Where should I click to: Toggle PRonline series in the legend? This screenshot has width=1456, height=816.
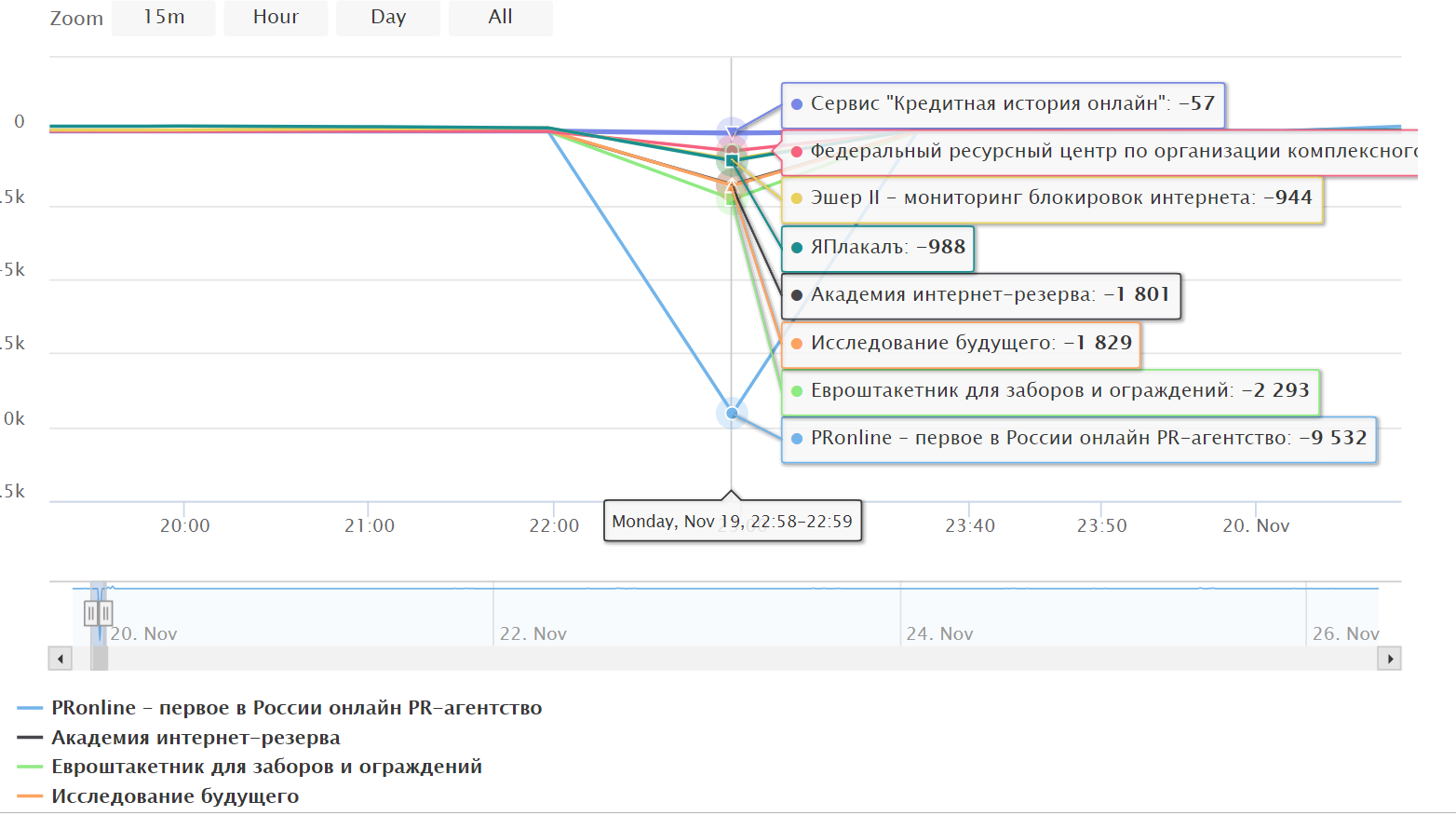click(279, 708)
